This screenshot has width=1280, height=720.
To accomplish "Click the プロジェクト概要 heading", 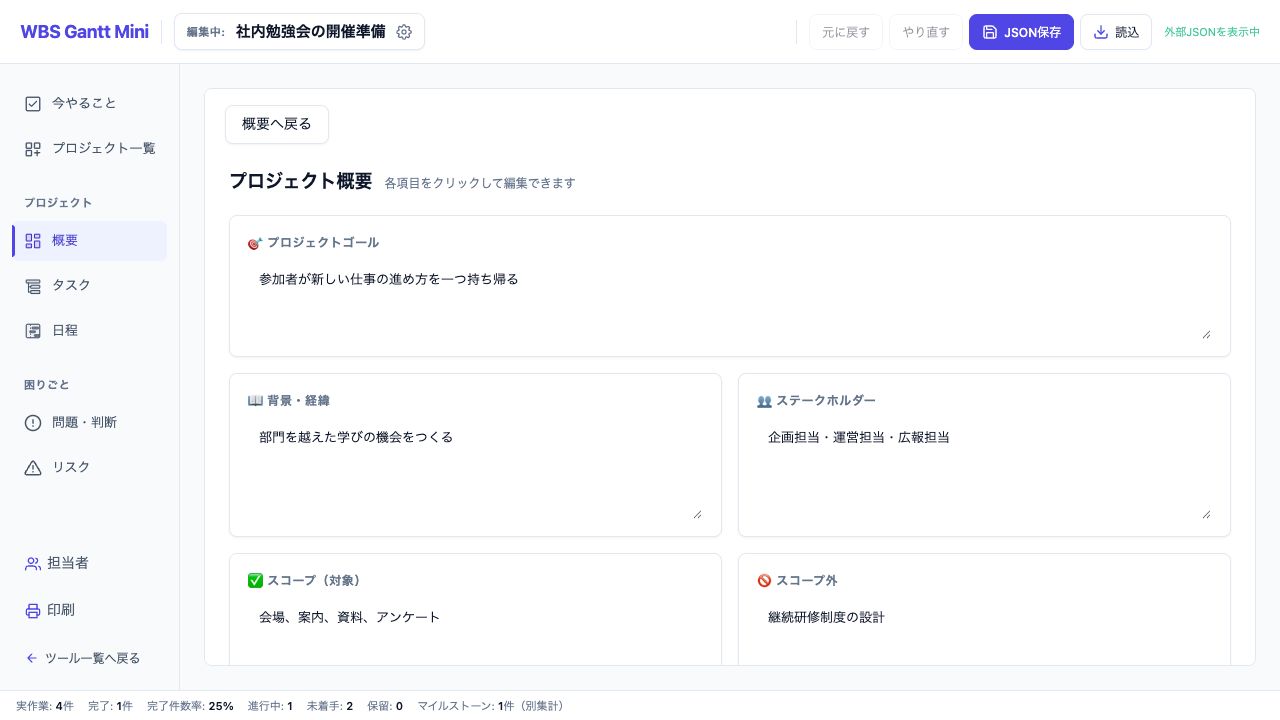I will click(x=300, y=181).
